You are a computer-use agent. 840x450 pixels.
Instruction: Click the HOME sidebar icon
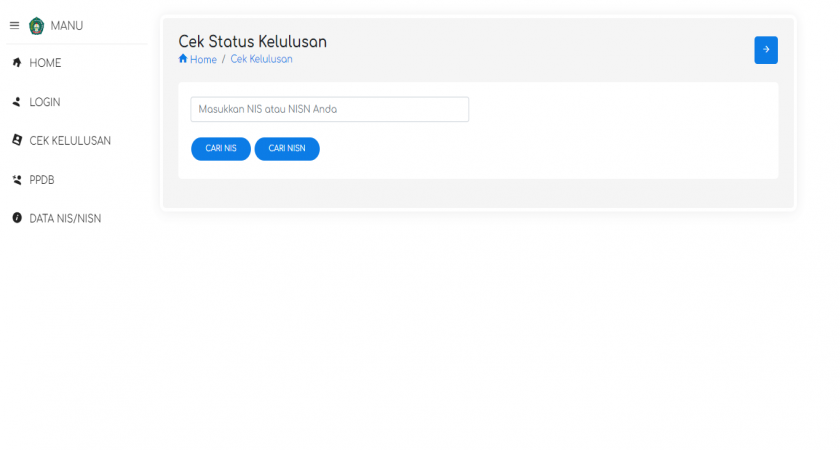click(x=17, y=63)
